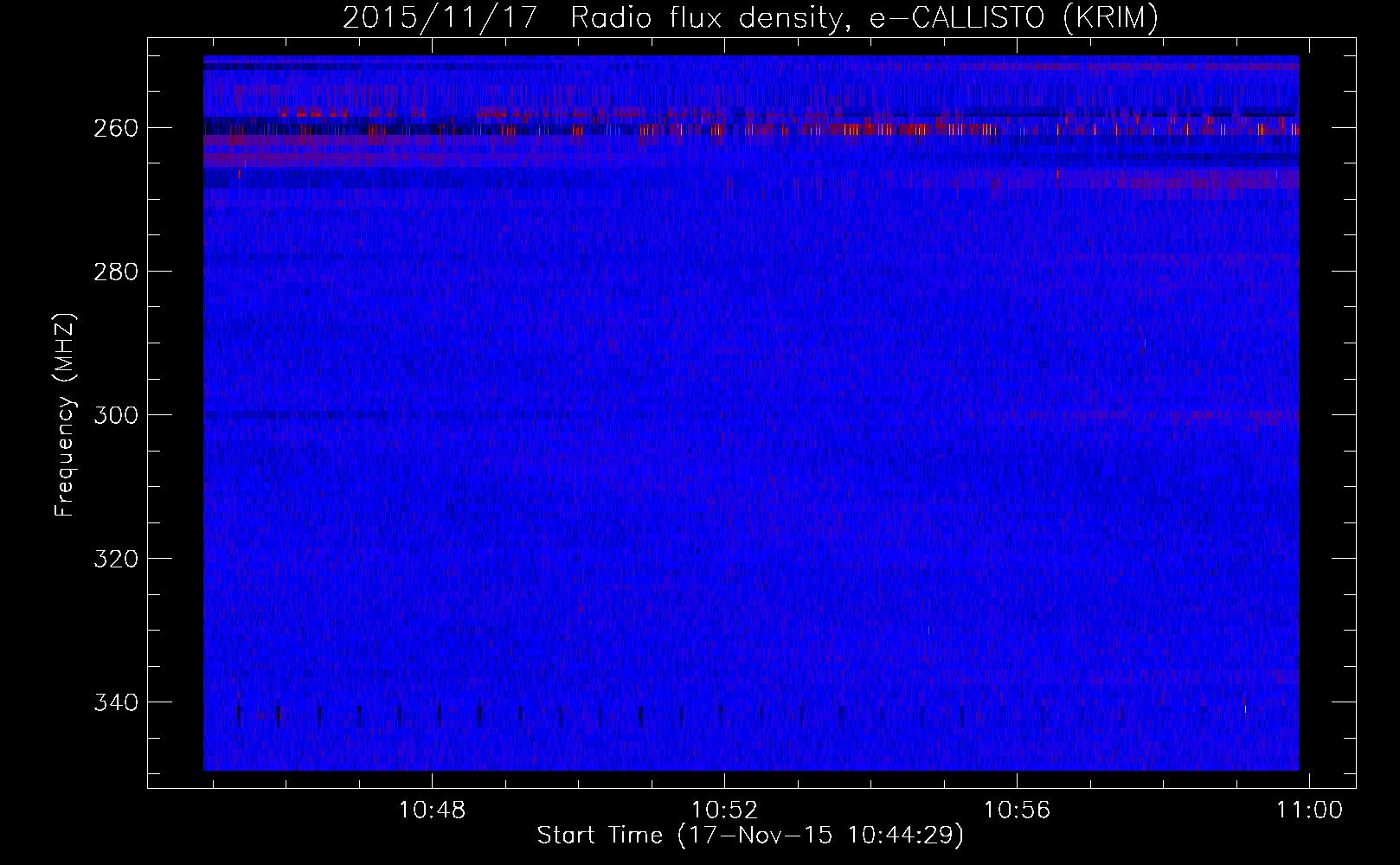The height and width of the screenshot is (865, 1400).
Task: Click the 10:56 time tick label
Action: [1017, 811]
